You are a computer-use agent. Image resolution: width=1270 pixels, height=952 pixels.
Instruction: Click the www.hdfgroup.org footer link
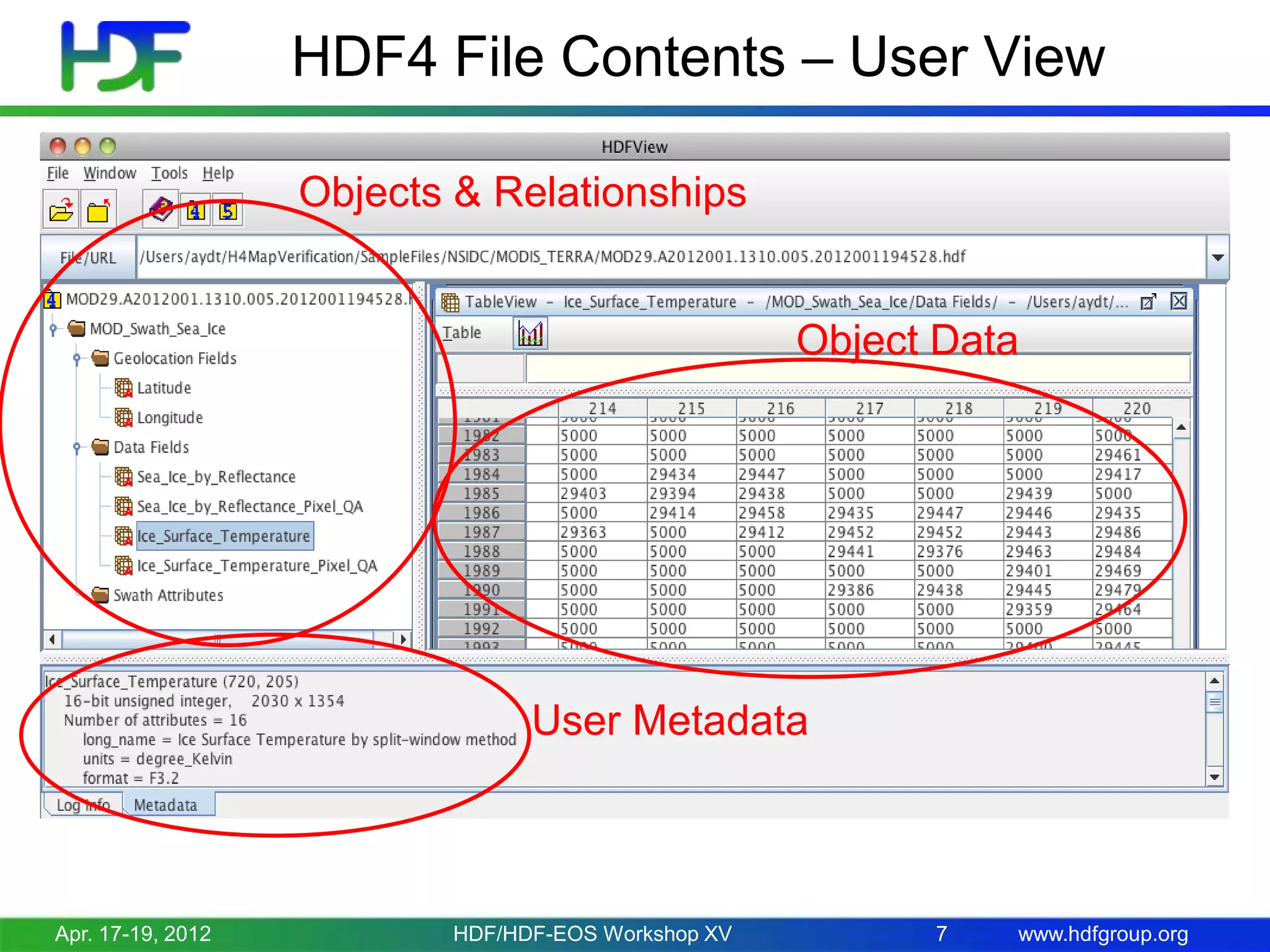tap(1103, 934)
